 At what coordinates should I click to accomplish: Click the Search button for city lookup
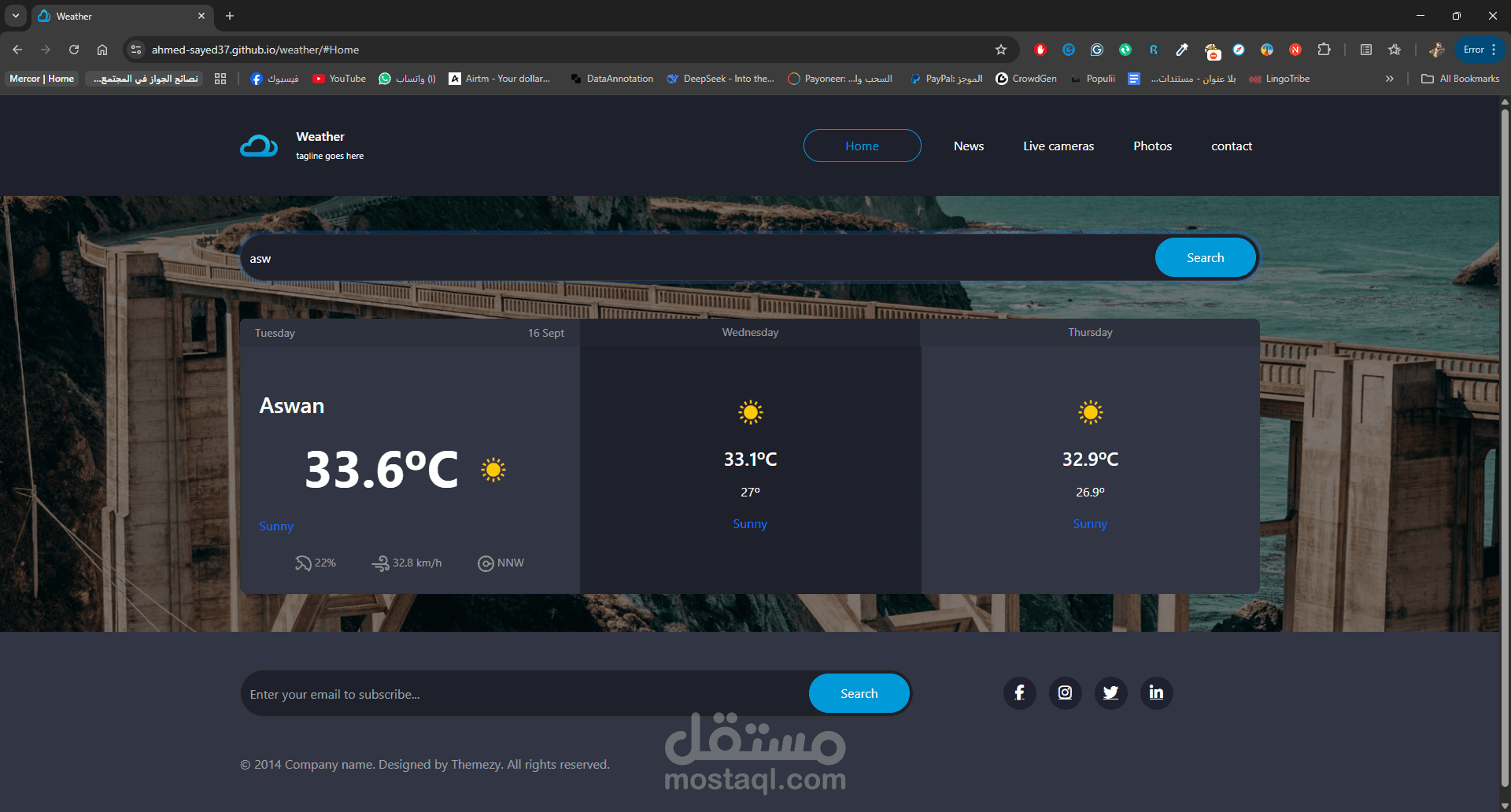pos(1205,257)
